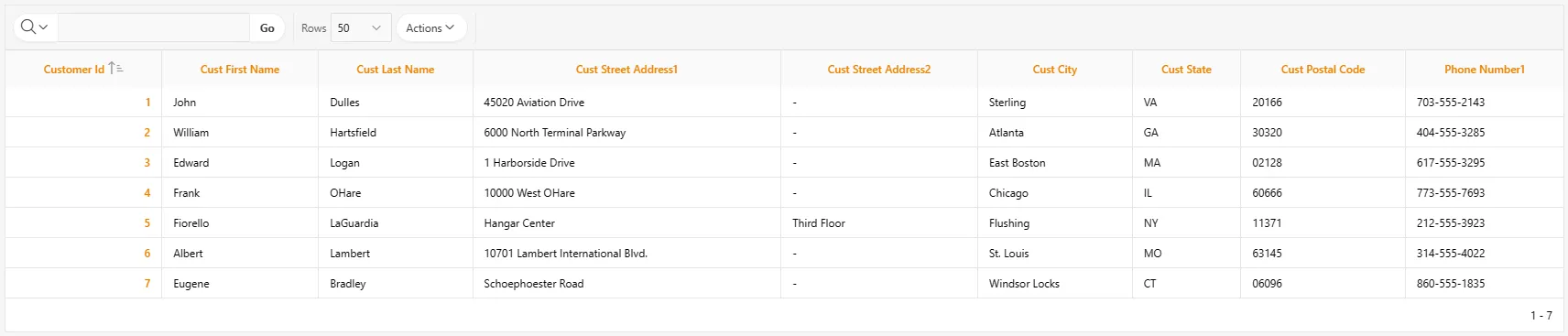Click the Cust Postal Code column header
The image size is (1568, 336).
point(1323,69)
